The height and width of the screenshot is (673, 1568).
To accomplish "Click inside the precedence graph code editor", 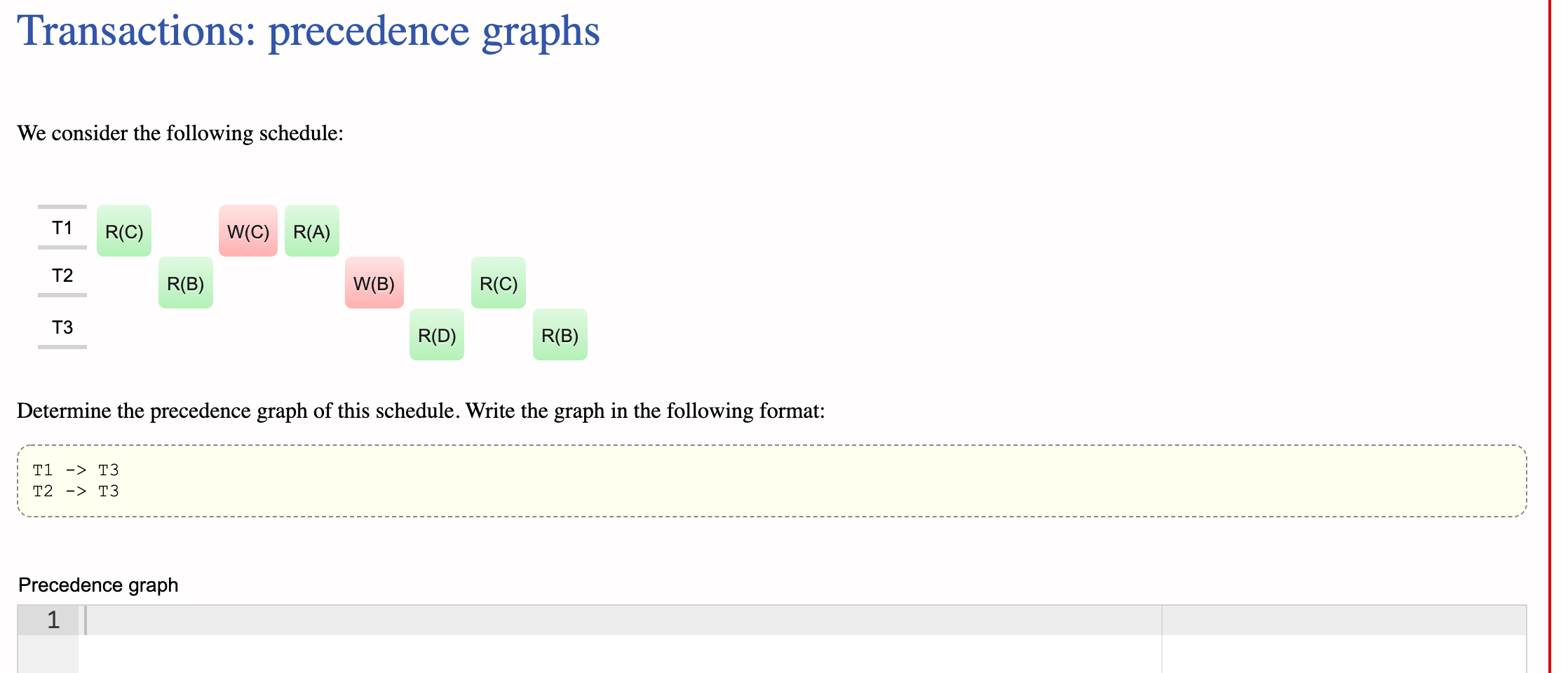I will tap(421, 620).
